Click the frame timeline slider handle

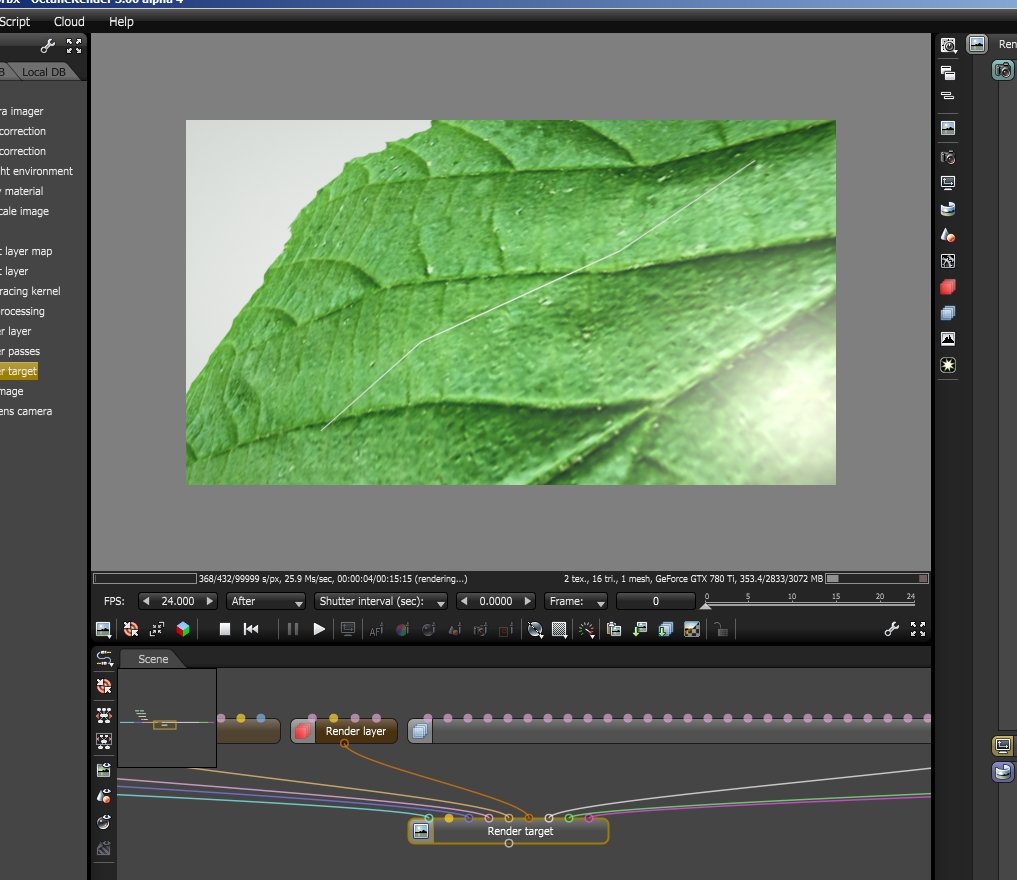pyautogui.click(x=705, y=606)
